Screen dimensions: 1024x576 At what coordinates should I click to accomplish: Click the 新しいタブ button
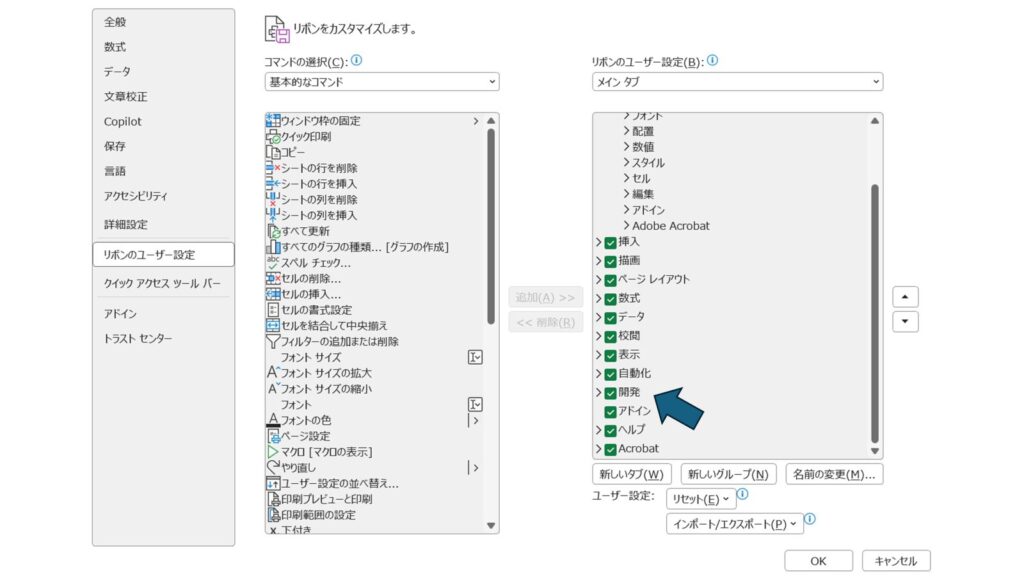click(x=631, y=474)
